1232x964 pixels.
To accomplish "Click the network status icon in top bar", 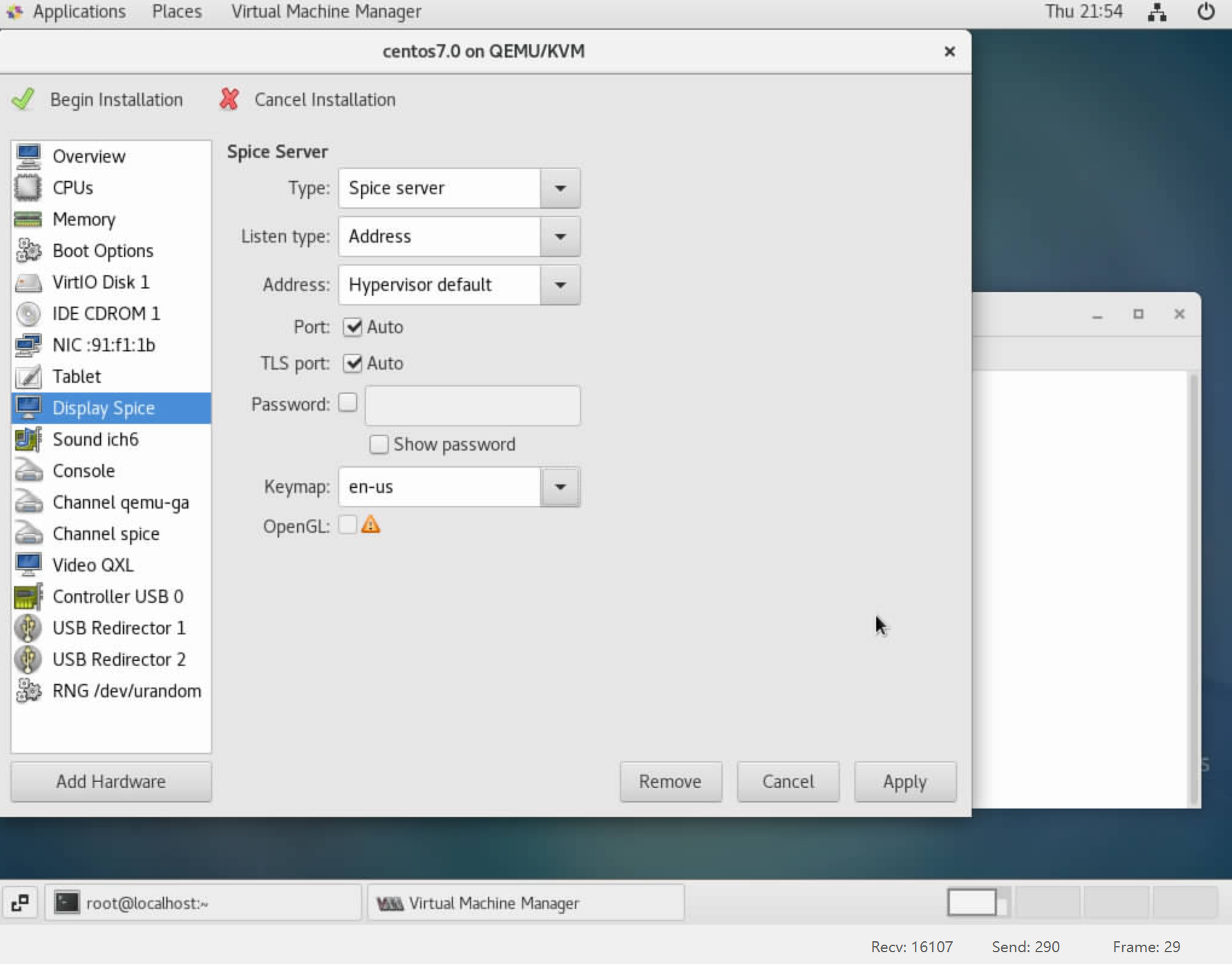I will (1157, 12).
